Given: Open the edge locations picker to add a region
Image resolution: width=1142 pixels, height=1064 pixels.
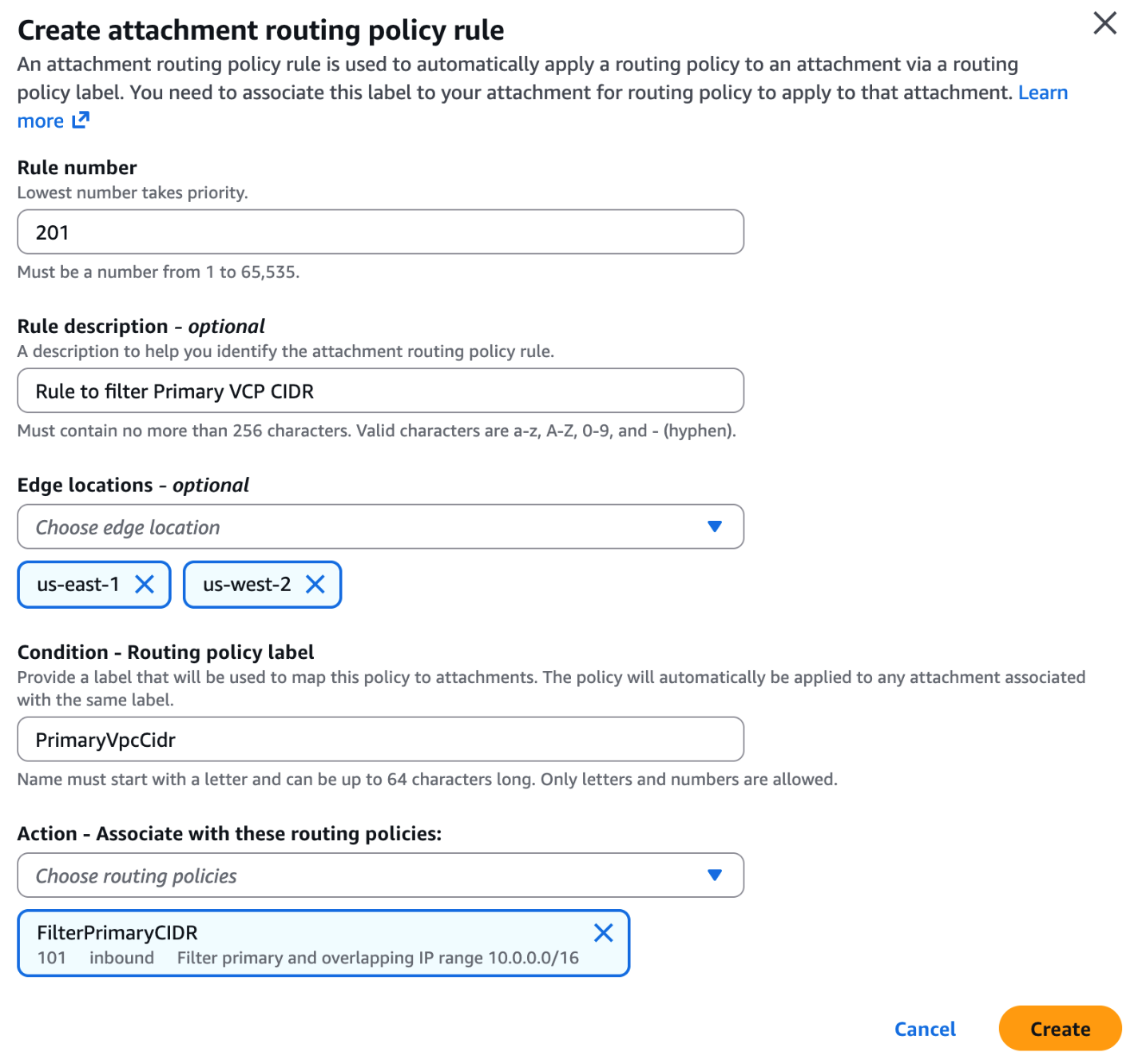Looking at the screenshot, I should [x=379, y=526].
